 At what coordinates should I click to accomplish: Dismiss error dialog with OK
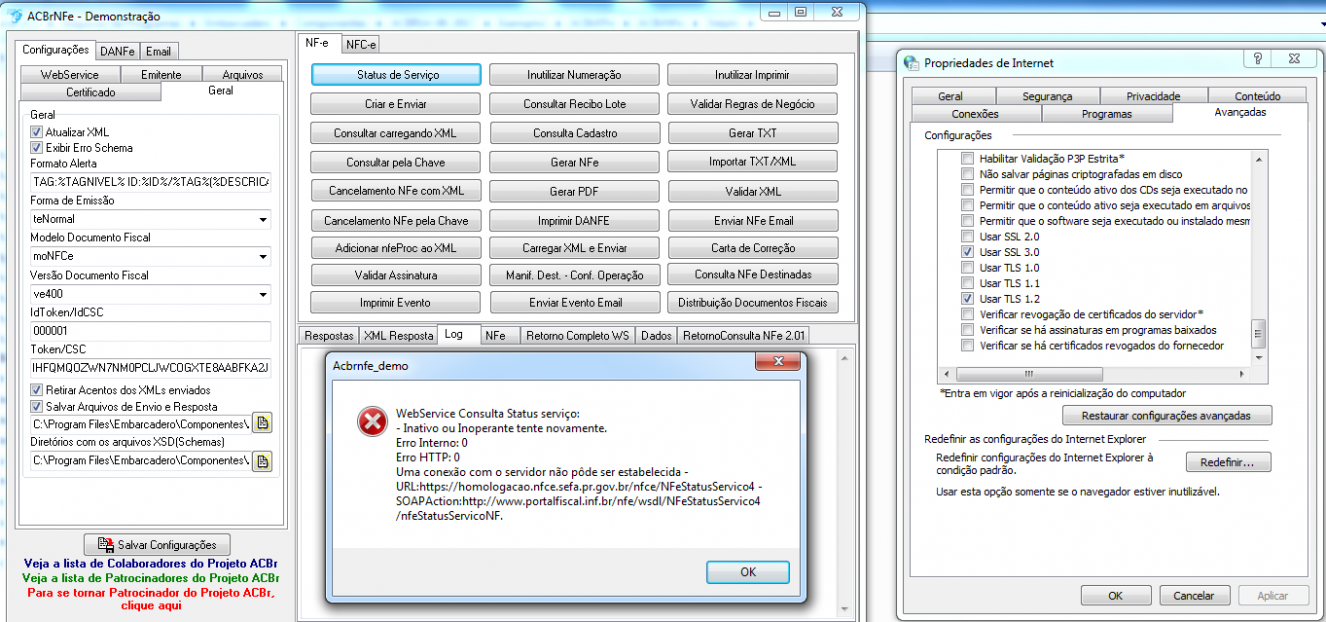pyautogui.click(x=748, y=572)
